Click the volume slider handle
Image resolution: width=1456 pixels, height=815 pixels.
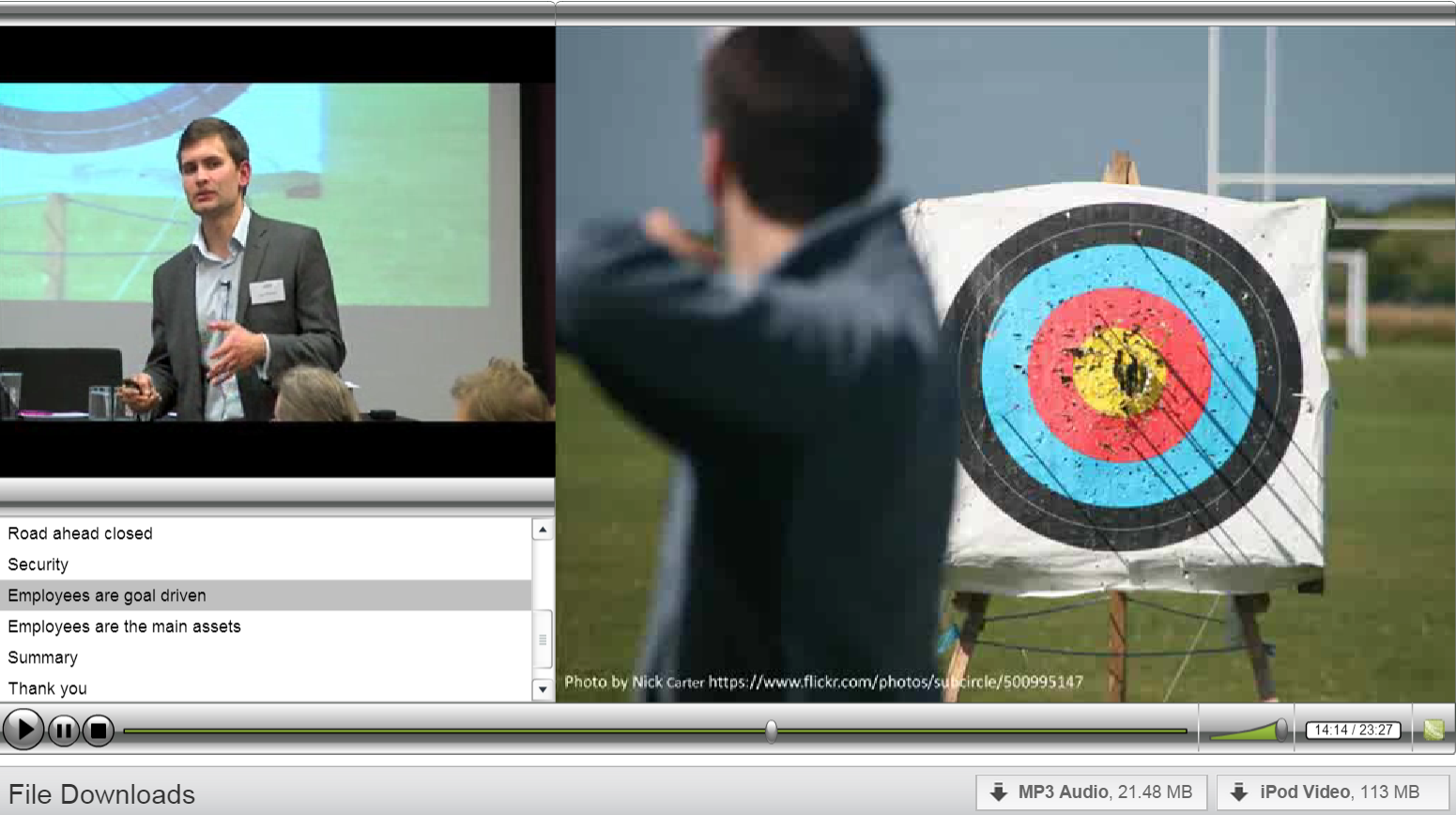[1281, 730]
